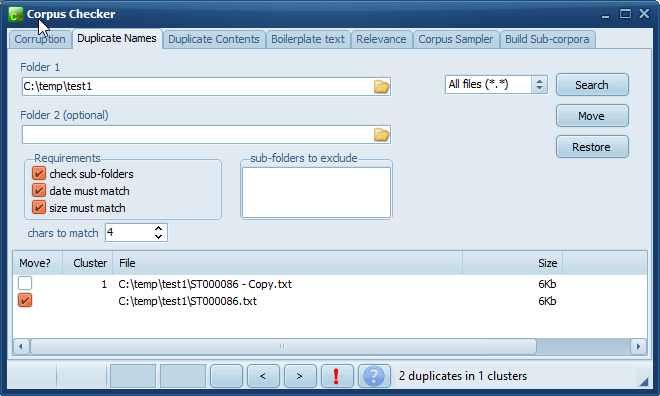
Task: Uncheck Move box for ST000086.txt
Action: coord(25,300)
